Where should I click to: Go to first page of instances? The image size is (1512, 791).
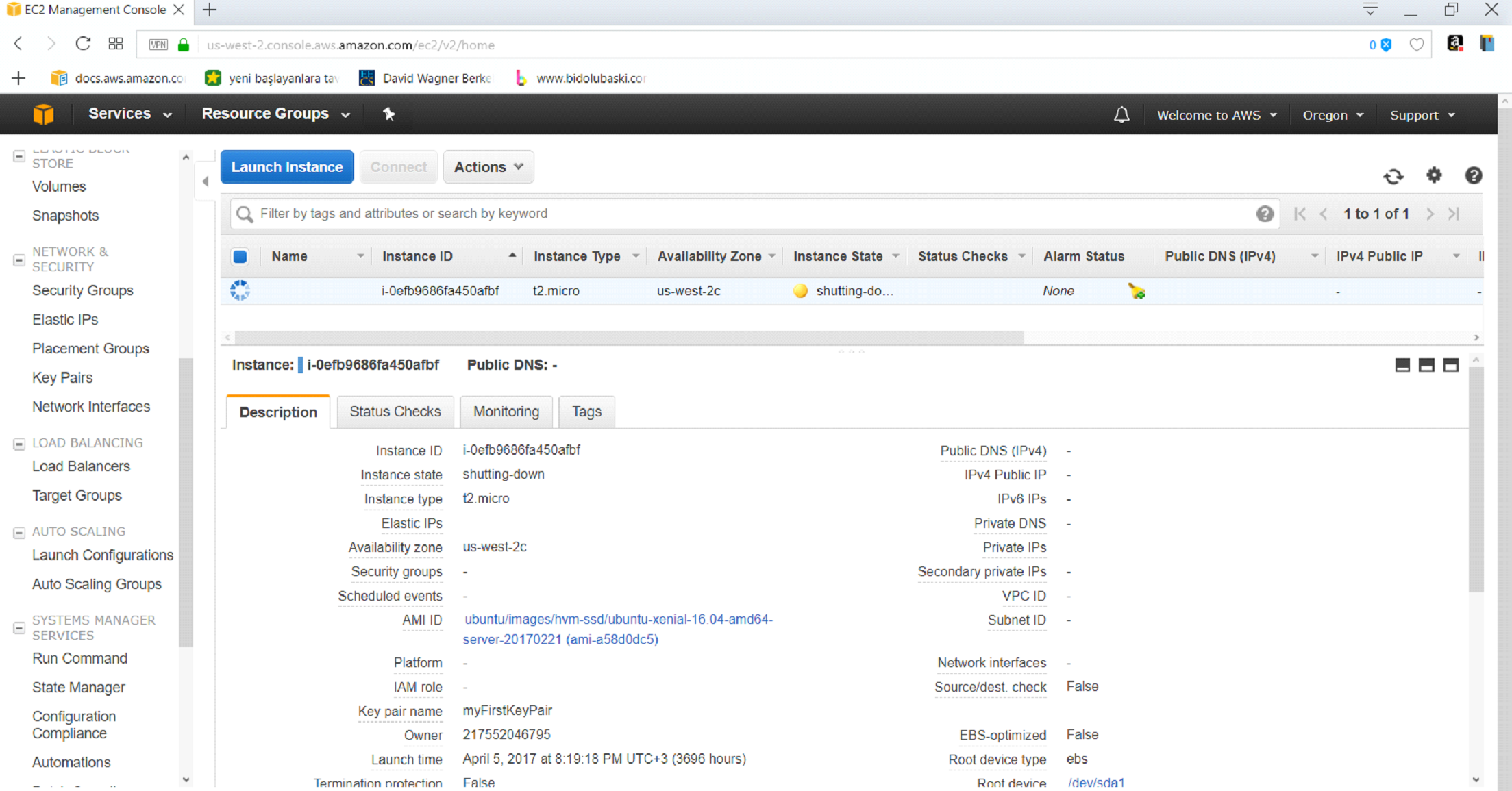[x=1300, y=214]
